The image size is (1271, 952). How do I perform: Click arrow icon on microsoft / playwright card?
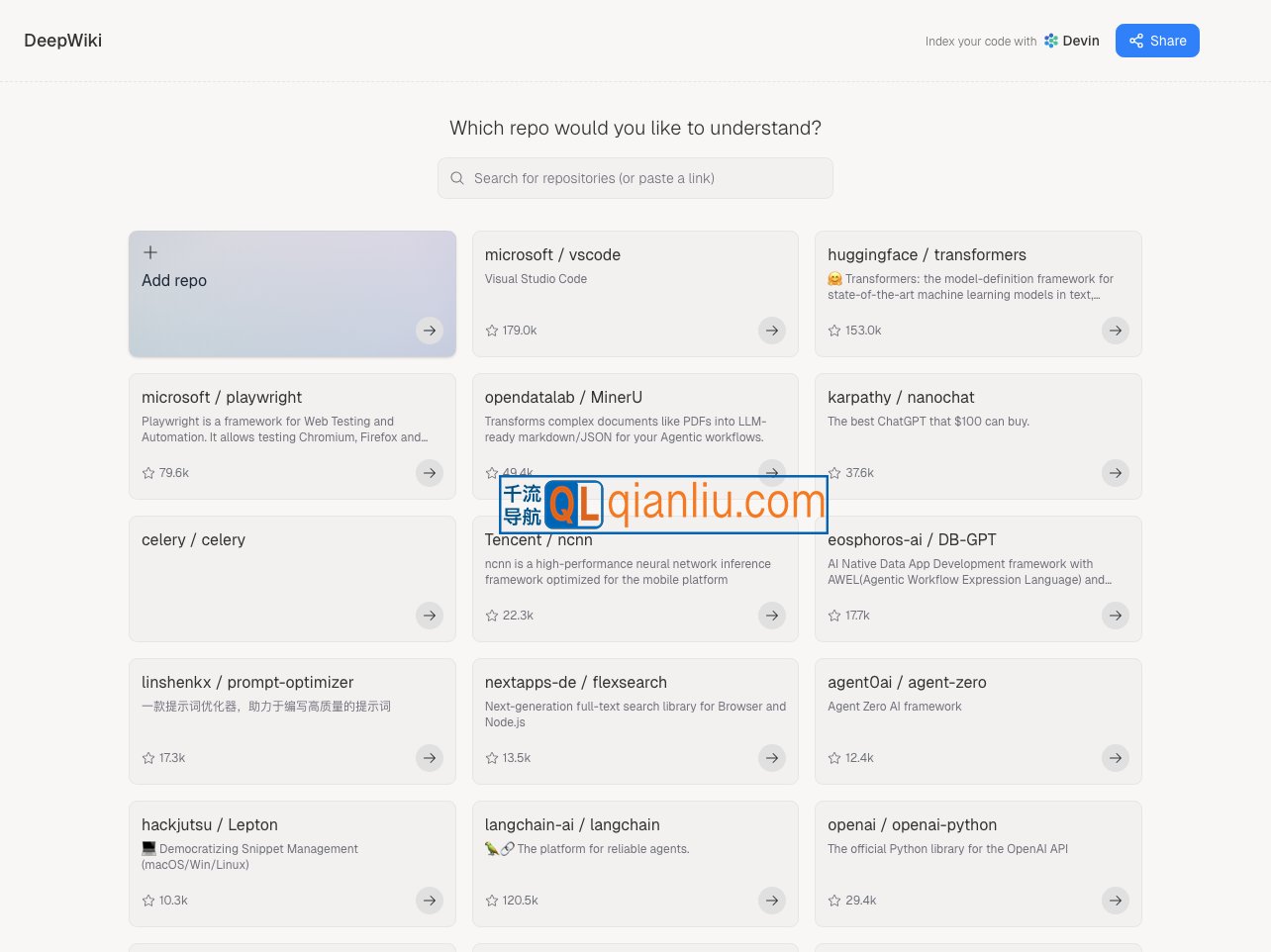coord(430,473)
